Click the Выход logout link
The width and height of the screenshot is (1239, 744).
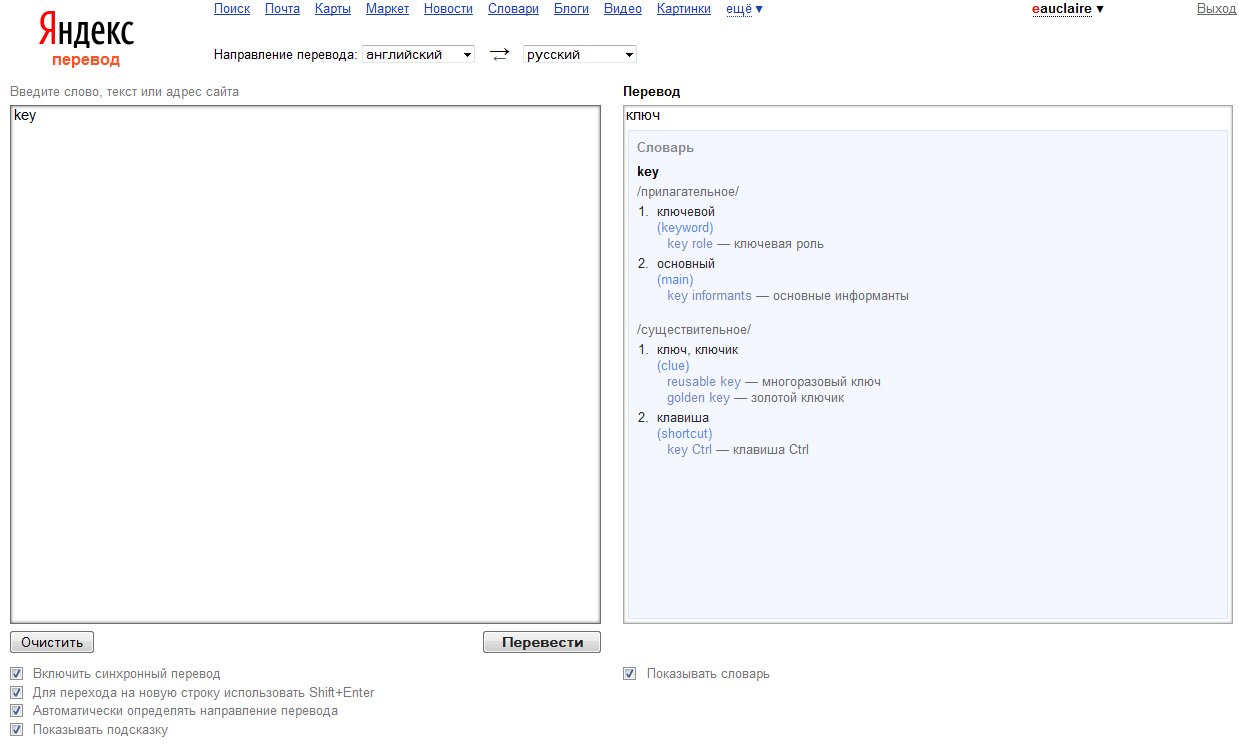pos(1216,9)
